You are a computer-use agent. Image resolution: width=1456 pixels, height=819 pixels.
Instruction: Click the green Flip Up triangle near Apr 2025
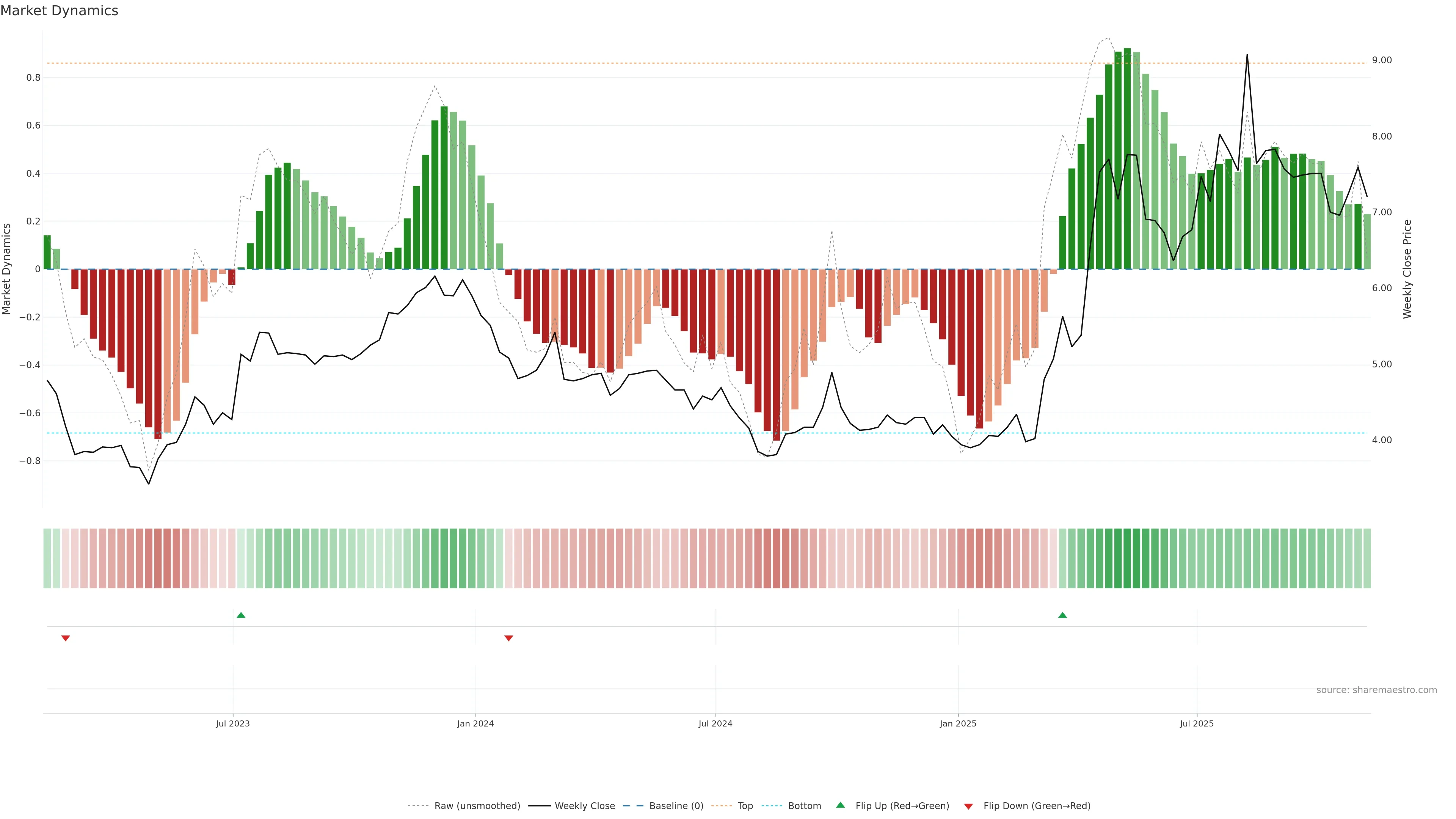pyautogui.click(x=1062, y=615)
